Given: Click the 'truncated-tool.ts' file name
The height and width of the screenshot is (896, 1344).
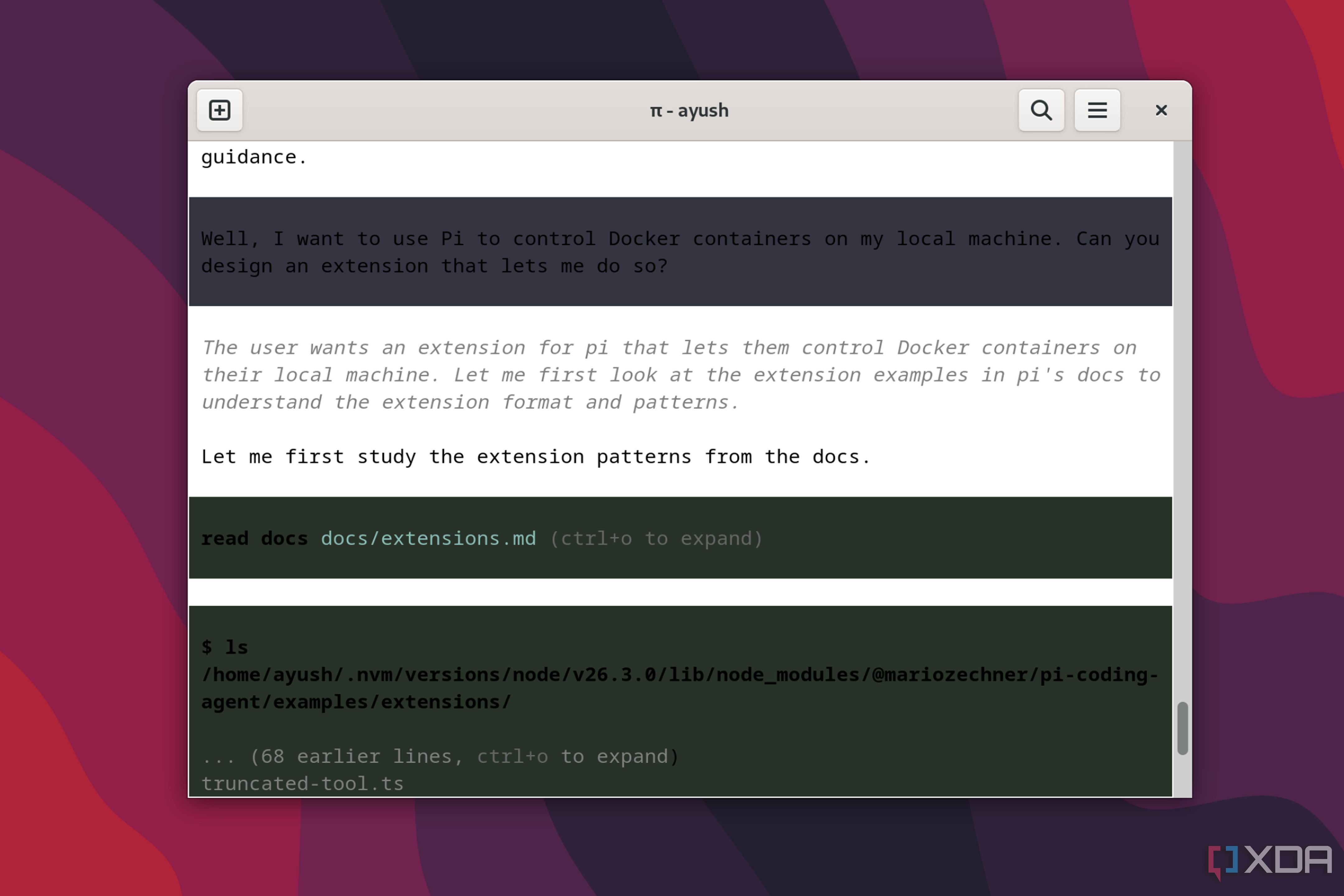Looking at the screenshot, I should click(302, 783).
